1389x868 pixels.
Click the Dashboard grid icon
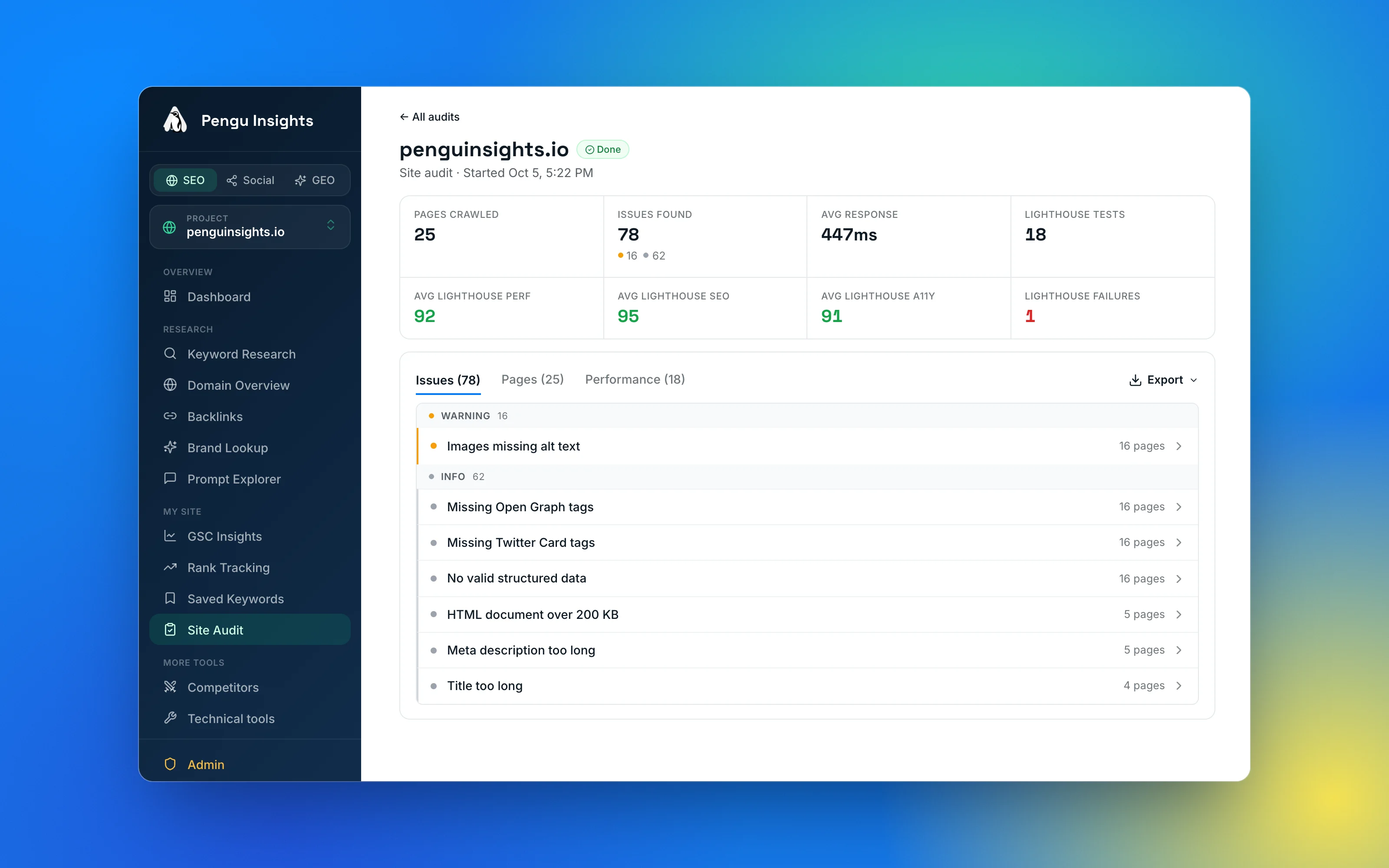(170, 296)
